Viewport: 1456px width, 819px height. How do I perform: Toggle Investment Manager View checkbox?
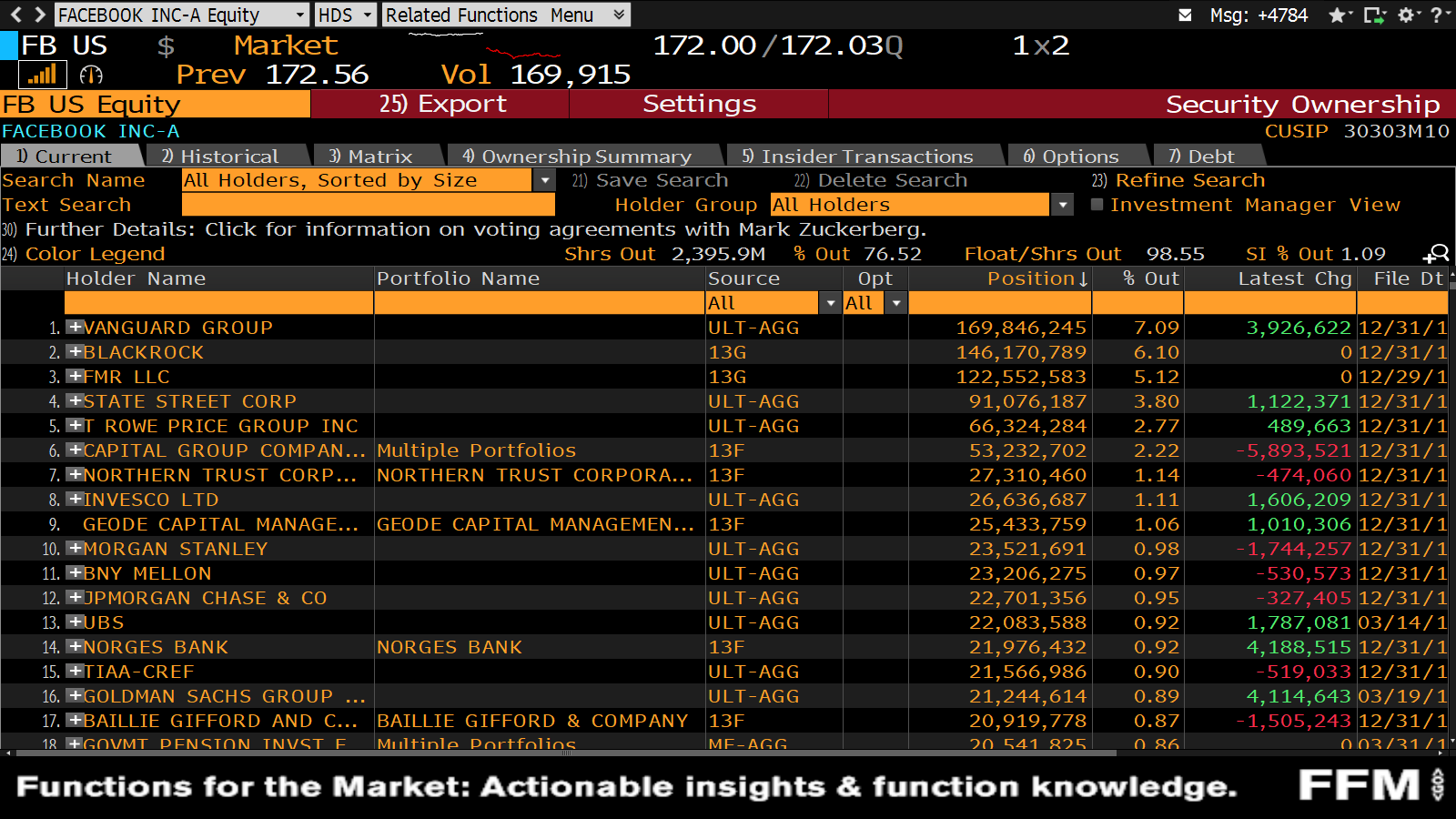coord(1097,205)
